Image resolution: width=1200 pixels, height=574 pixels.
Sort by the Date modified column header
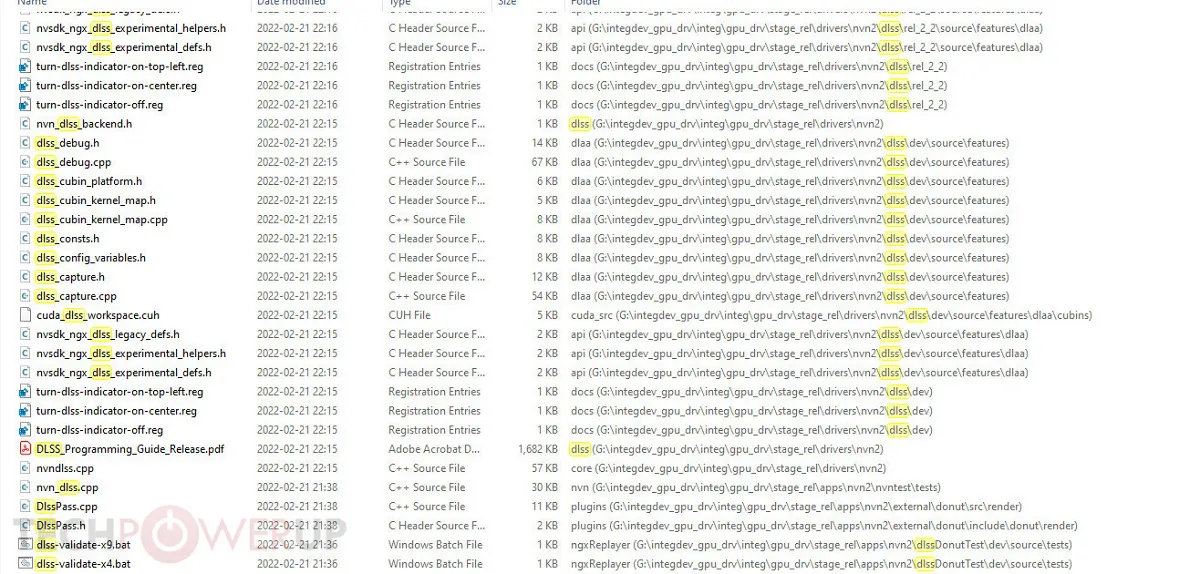pyautogui.click(x=291, y=3)
